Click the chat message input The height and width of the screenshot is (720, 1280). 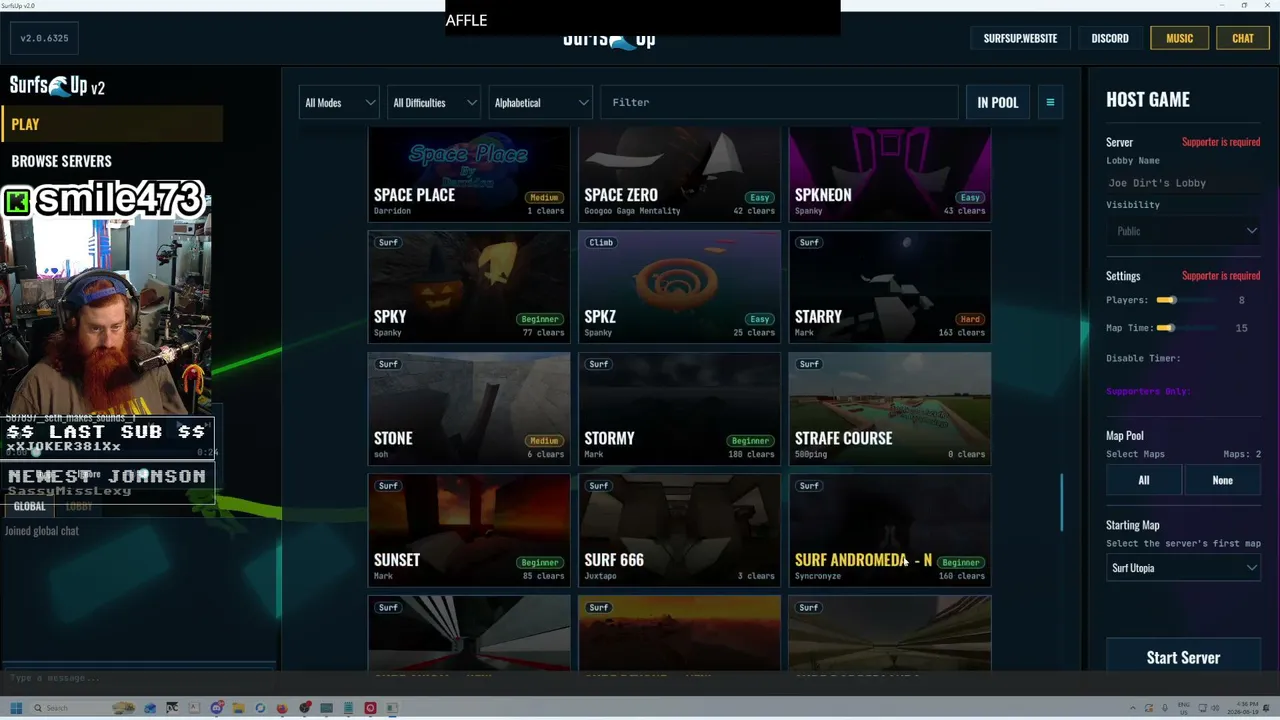(x=138, y=678)
